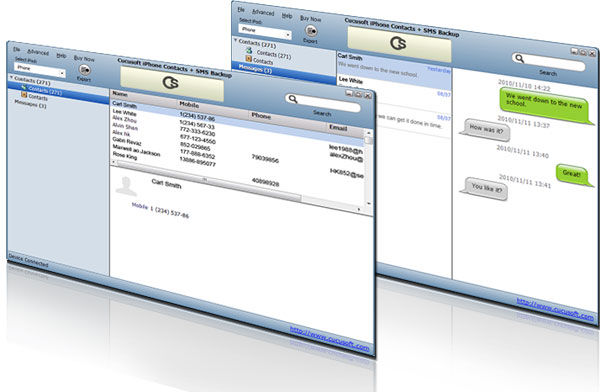Open the Select iPod dropdown in front window

[x=40, y=70]
